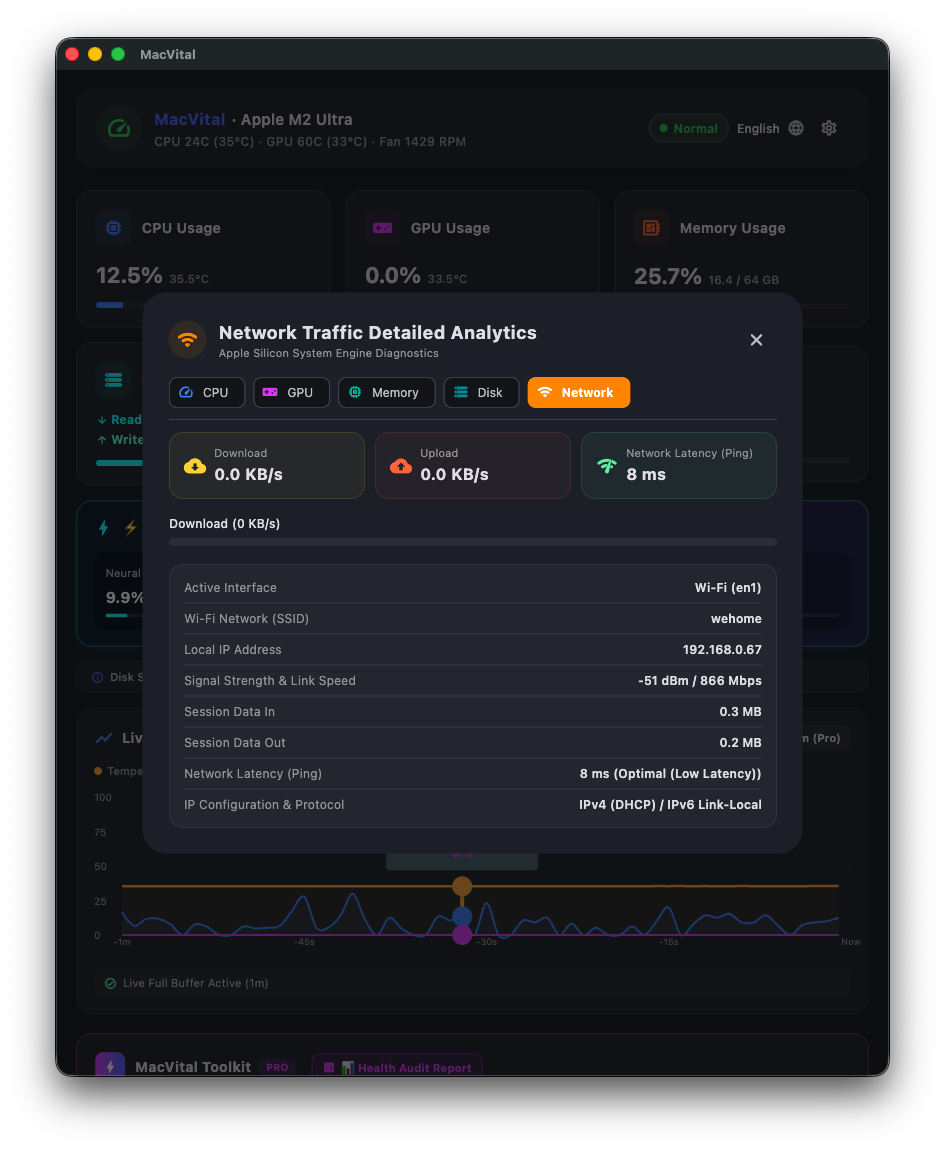945x1150 pixels.
Task: Click the Normal status badge
Action: coord(688,128)
